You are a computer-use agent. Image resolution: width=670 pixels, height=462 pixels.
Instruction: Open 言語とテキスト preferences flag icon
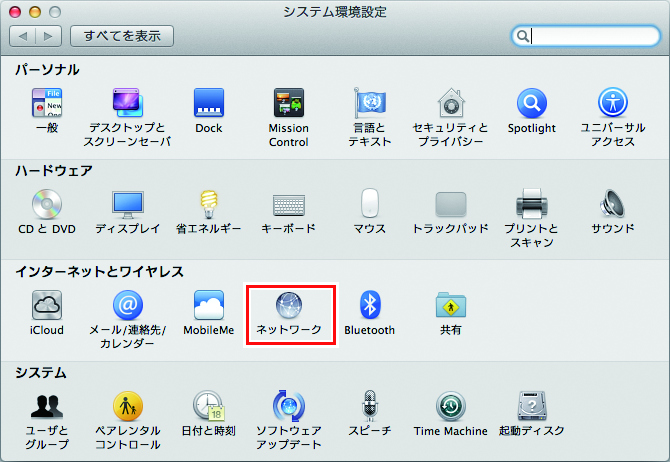[370, 103]
